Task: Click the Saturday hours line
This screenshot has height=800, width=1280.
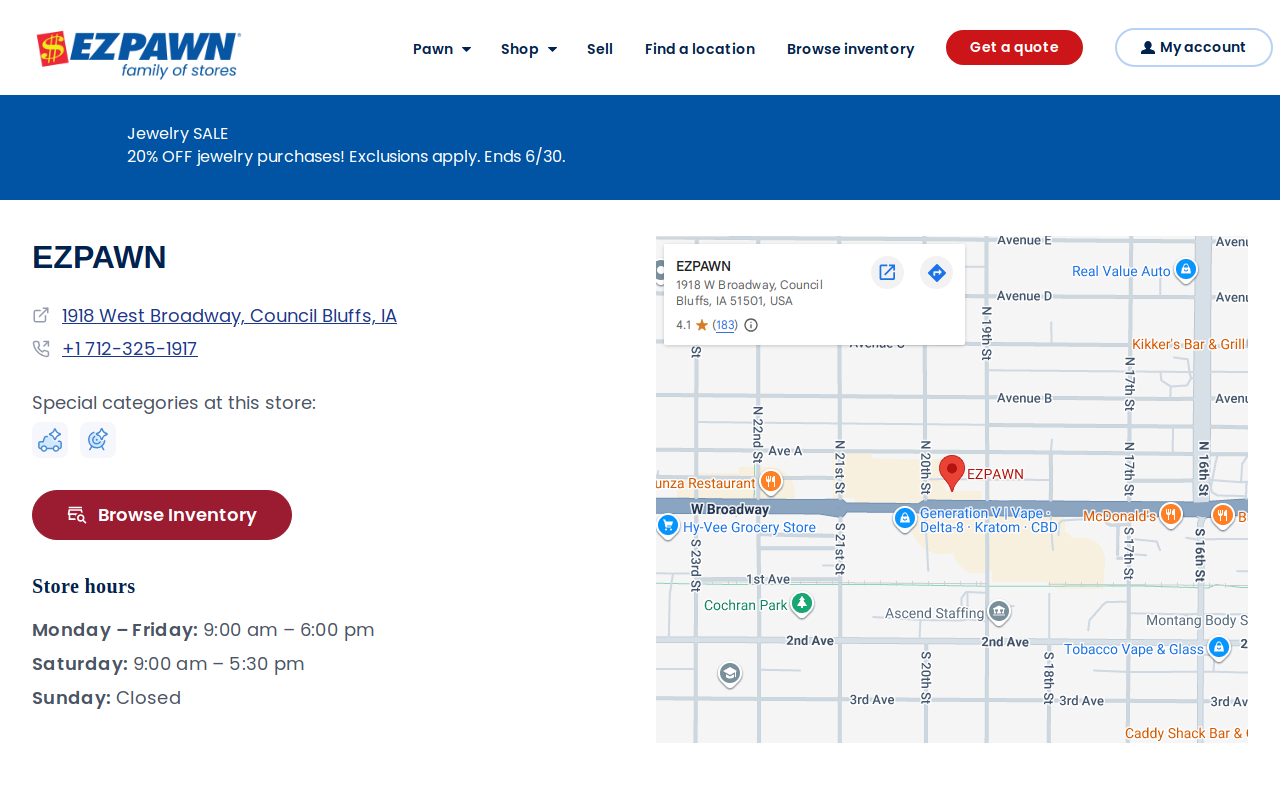Action: 168,664
